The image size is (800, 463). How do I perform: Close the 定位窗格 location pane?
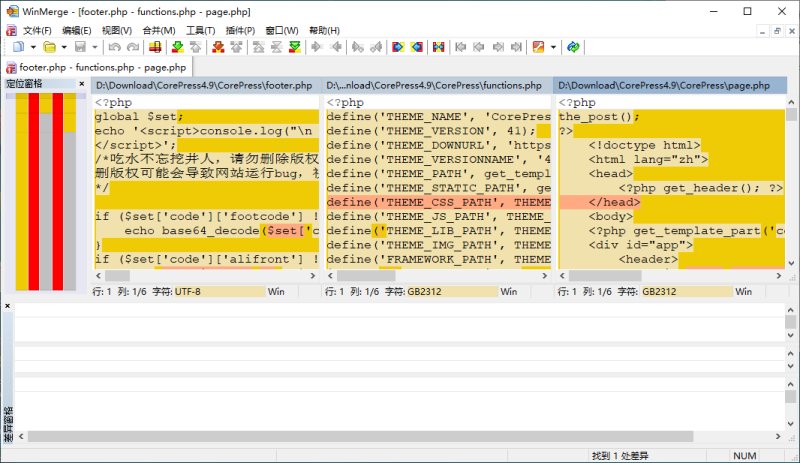point(82,84)
